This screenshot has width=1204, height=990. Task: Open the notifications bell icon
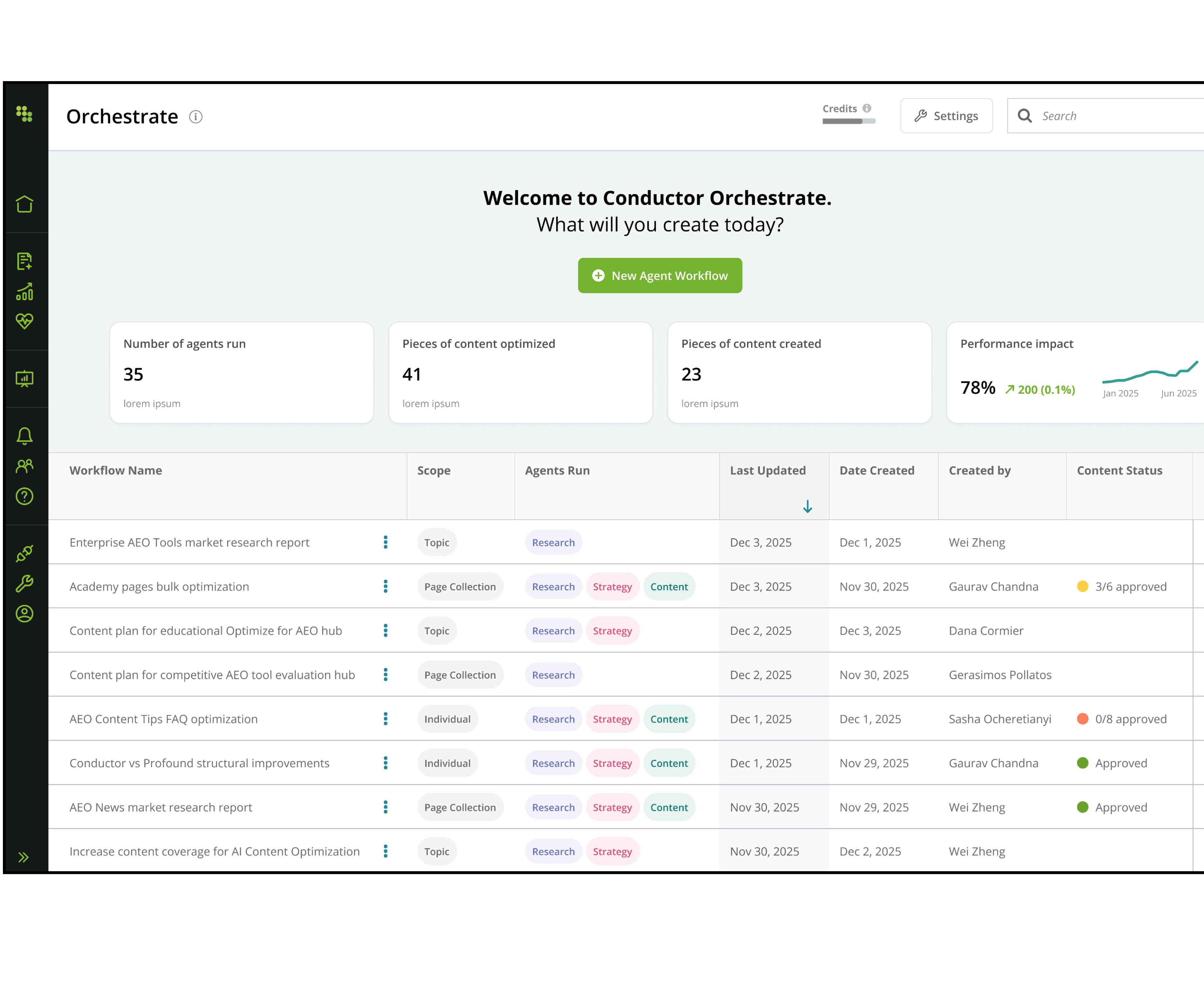coord(24,436)
